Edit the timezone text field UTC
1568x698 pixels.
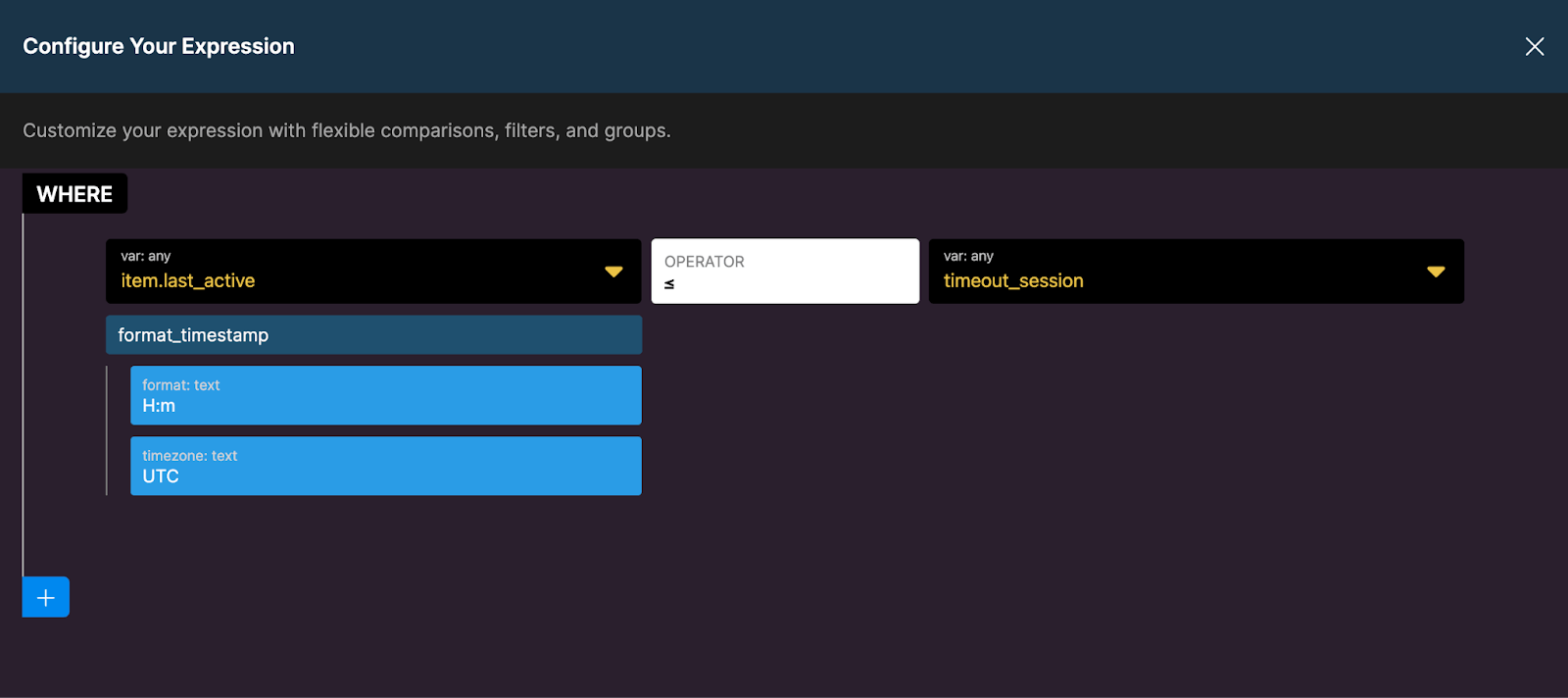point(386,466)
